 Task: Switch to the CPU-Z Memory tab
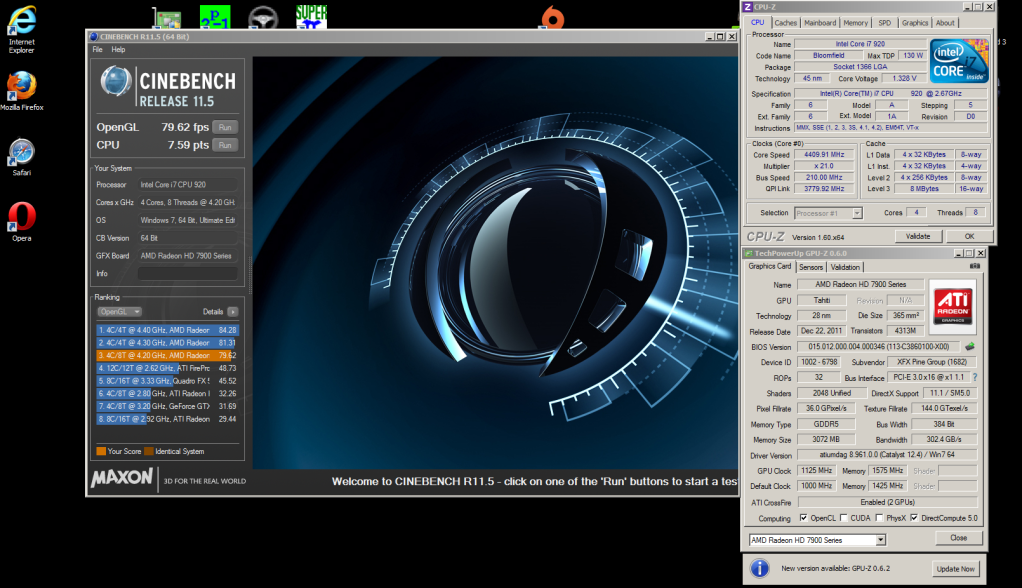pyautogui.click(x=855, y=22)
